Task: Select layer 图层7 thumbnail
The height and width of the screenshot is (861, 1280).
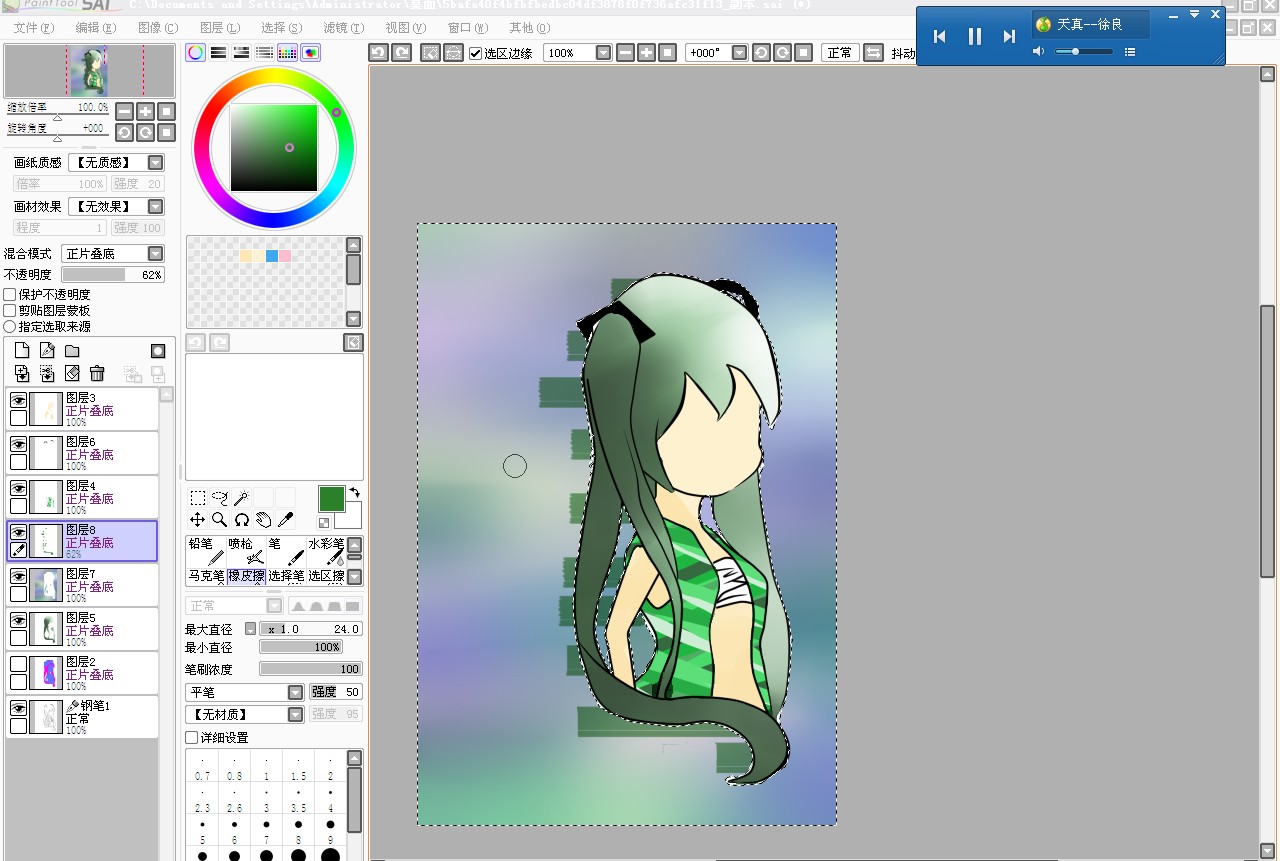Action: coord(46,584)
